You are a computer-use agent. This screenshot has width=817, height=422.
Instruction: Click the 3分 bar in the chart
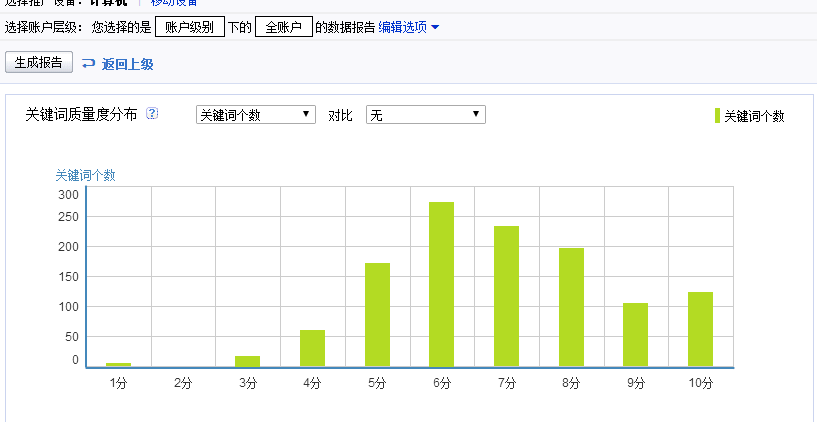pos(247,362)
